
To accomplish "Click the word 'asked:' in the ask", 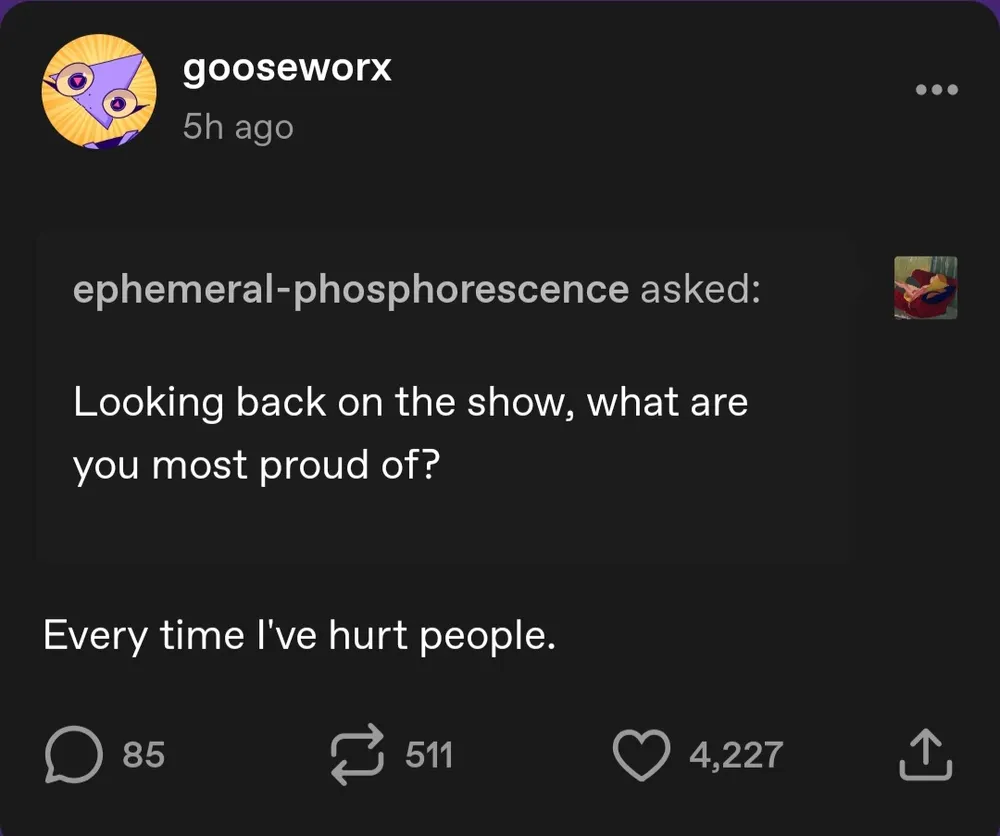I will pos(698,289).
